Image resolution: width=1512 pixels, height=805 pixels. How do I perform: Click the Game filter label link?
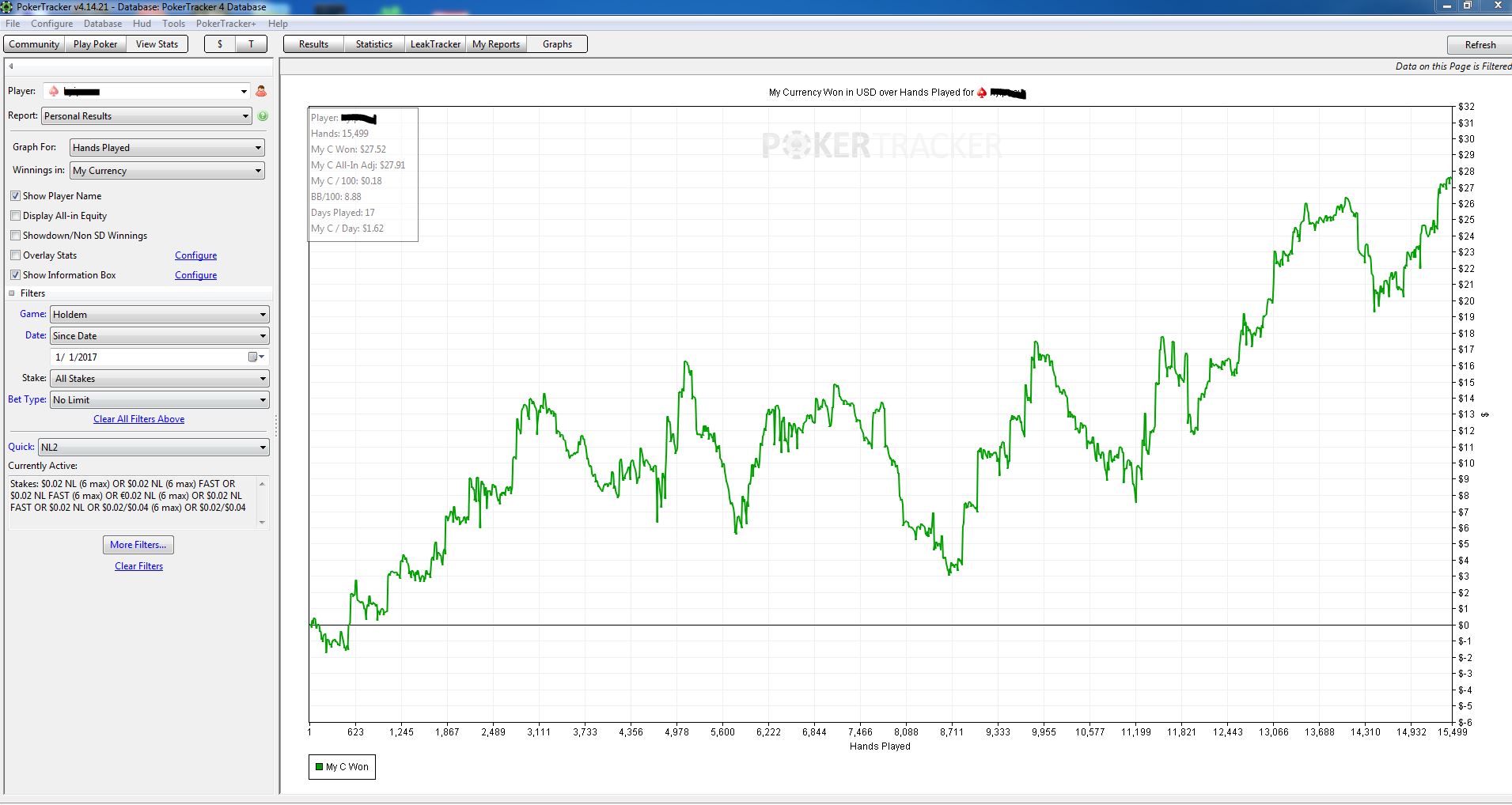32,314
